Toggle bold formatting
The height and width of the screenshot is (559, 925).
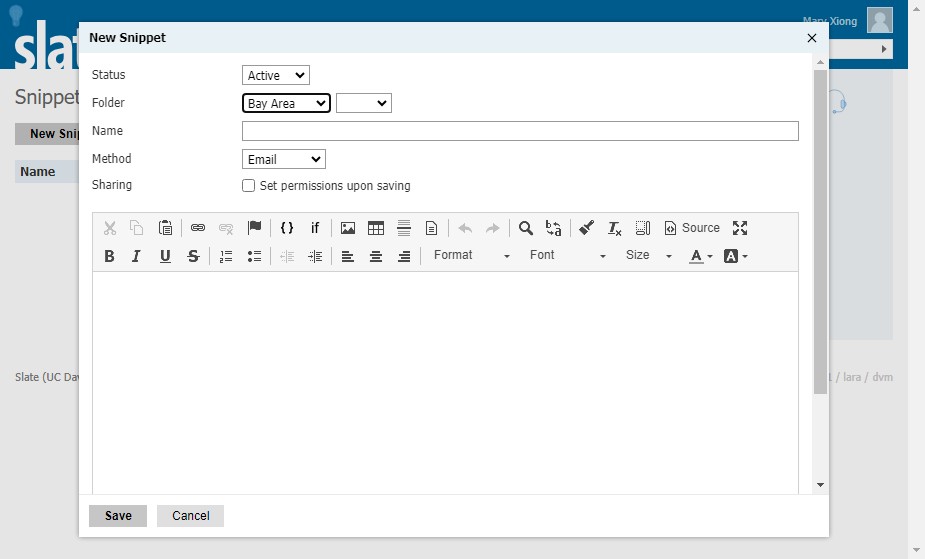[110, 256]
